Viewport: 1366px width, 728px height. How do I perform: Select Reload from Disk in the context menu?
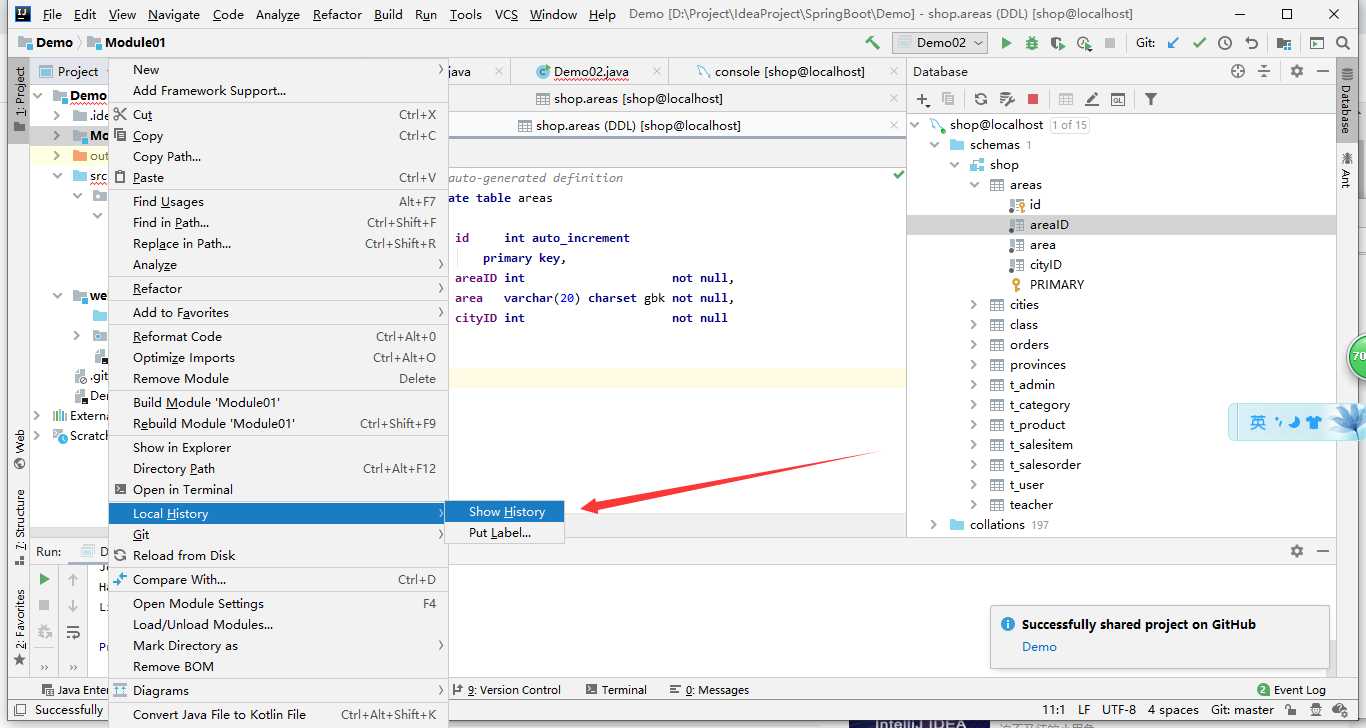pos(278,556)
